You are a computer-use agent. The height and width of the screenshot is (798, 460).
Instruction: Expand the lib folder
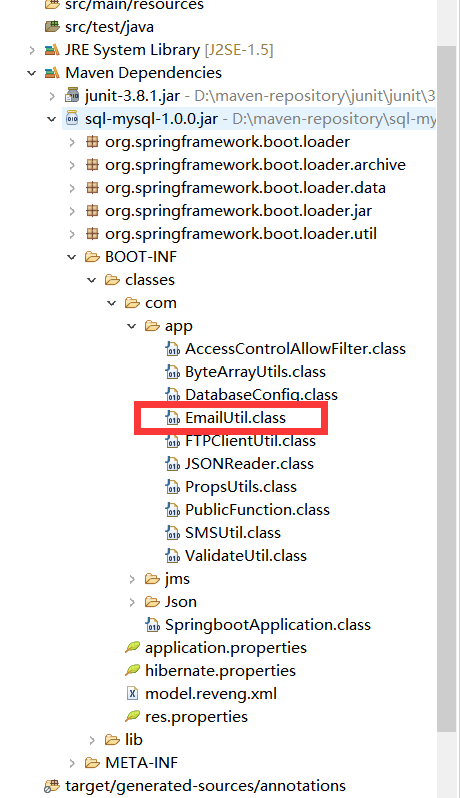coord(92,739)
